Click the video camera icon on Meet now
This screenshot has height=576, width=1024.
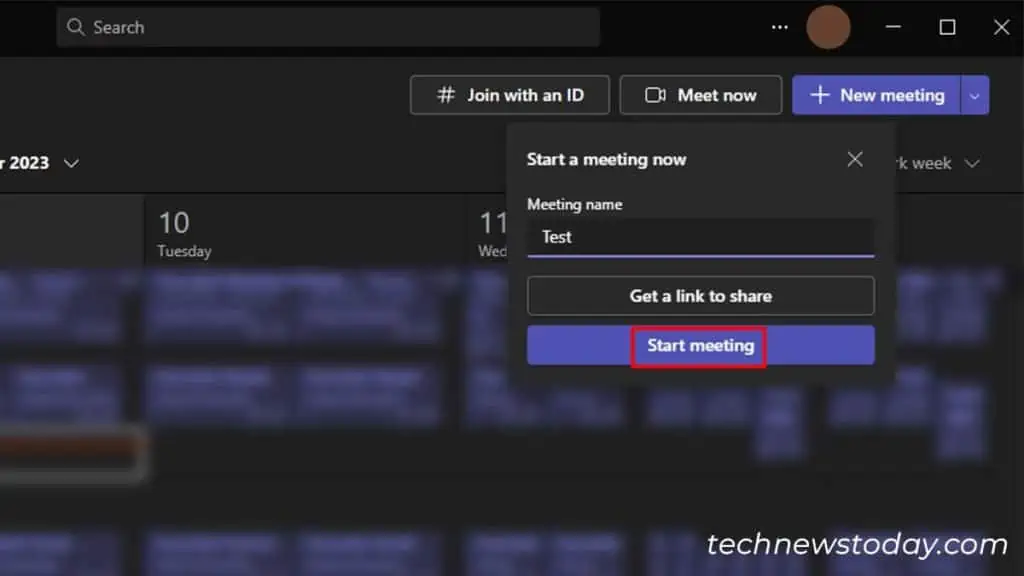pos(655,95)
